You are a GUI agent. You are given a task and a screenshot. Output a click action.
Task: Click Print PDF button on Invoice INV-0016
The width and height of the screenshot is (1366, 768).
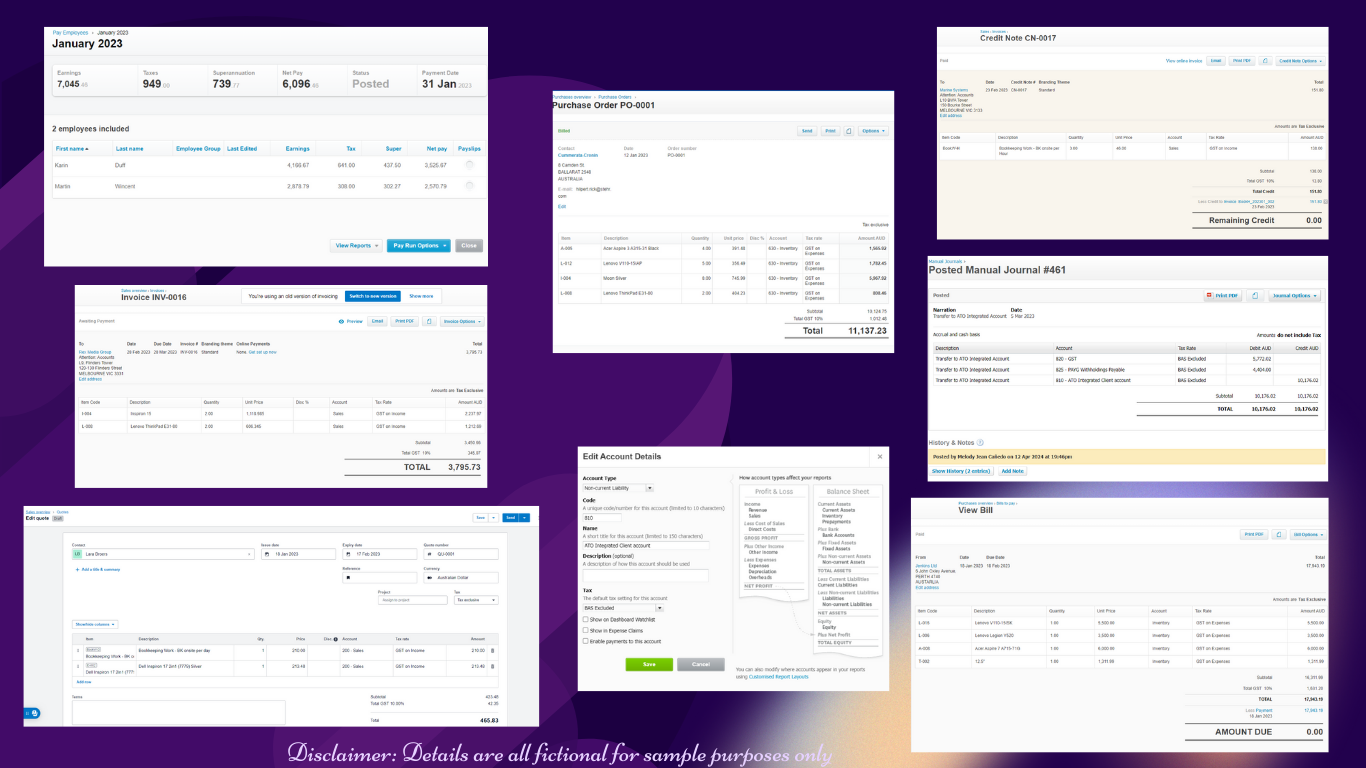[x=404, y=322]
